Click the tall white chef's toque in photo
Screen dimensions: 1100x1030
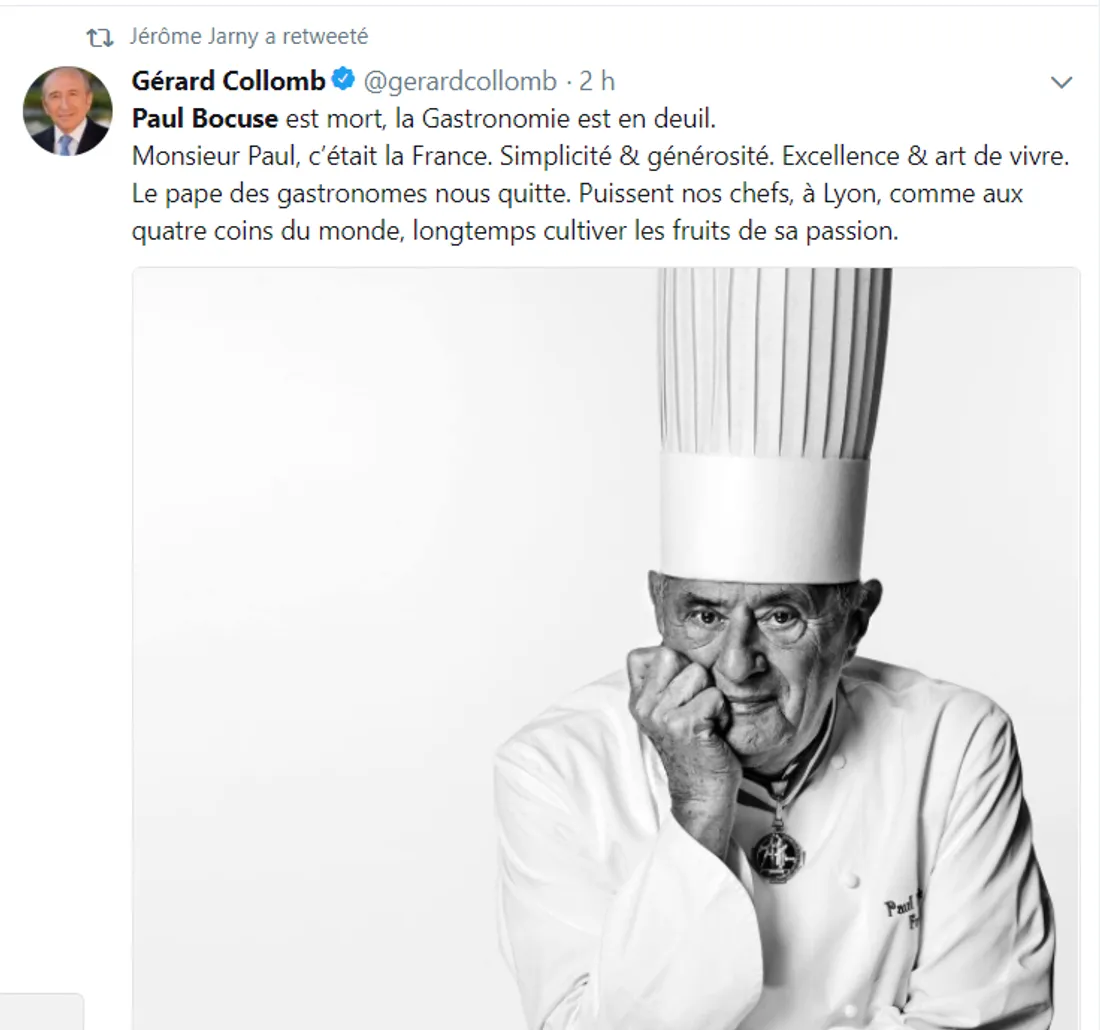click(x=767, y=426)
